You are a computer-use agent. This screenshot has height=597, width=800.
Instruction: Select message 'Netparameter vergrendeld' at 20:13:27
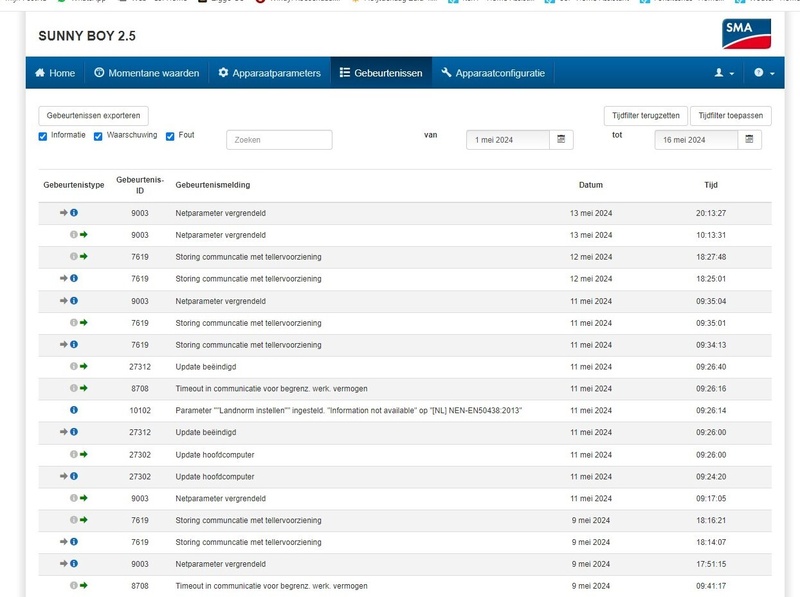(220, 213)
